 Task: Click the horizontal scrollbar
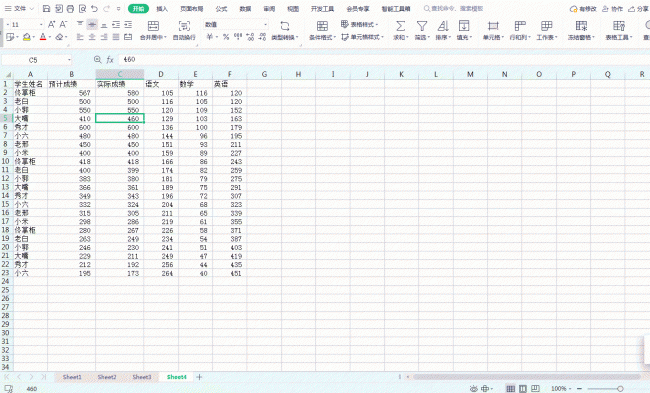point(526,377)
